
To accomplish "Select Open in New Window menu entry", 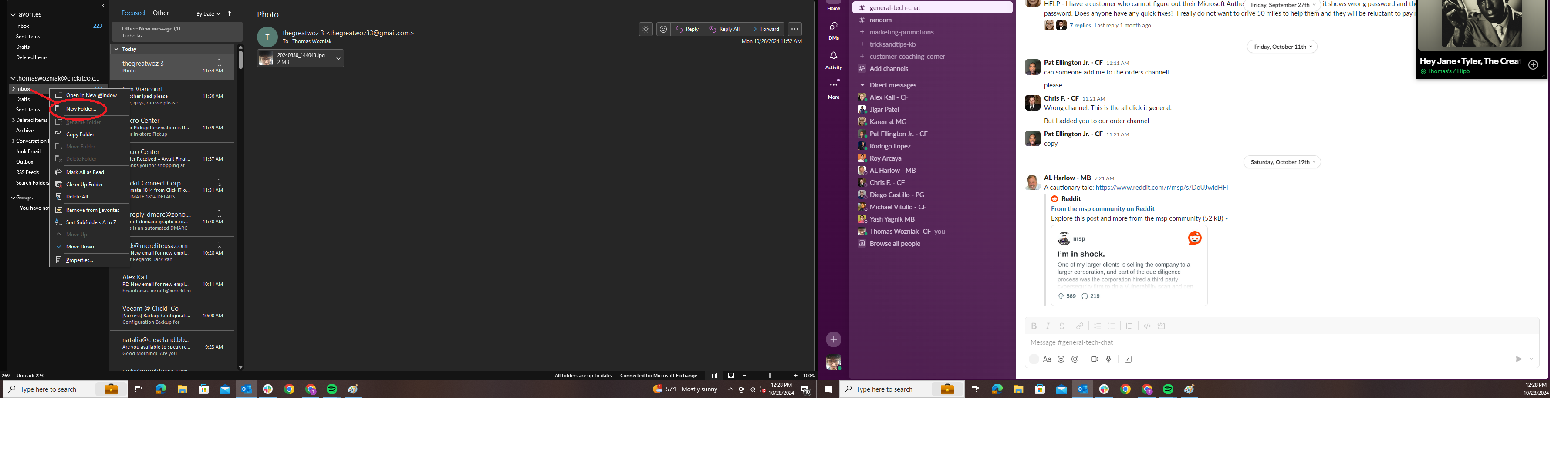I will coord(89,95).
